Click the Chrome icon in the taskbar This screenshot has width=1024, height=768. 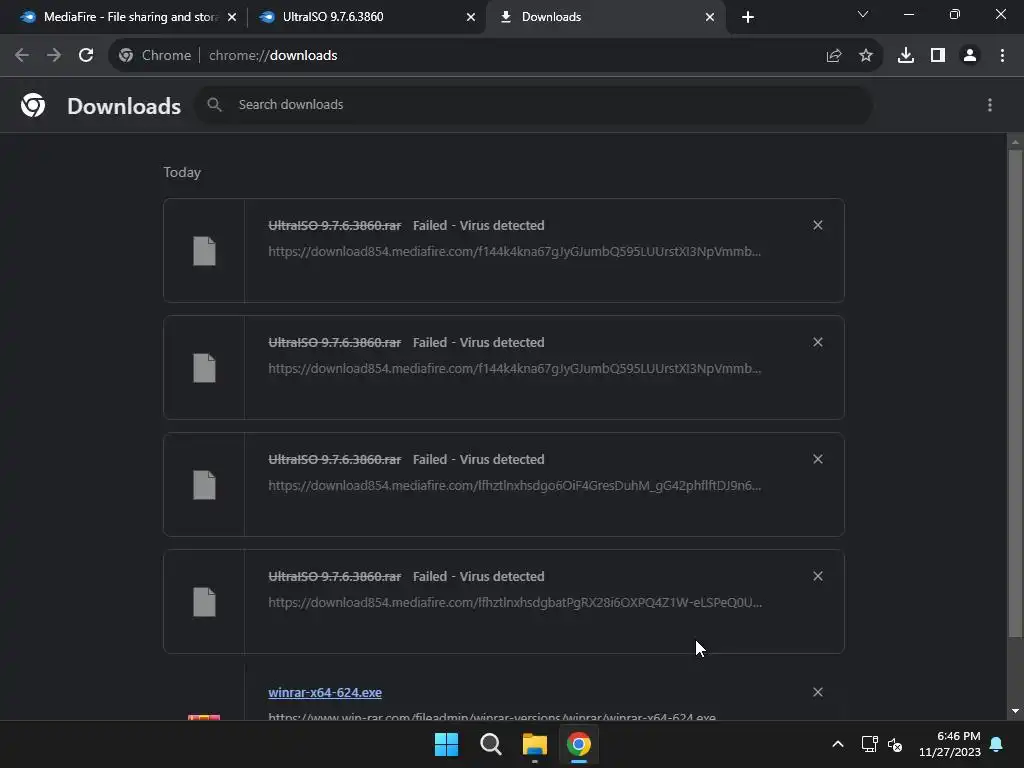pos(579,744)
